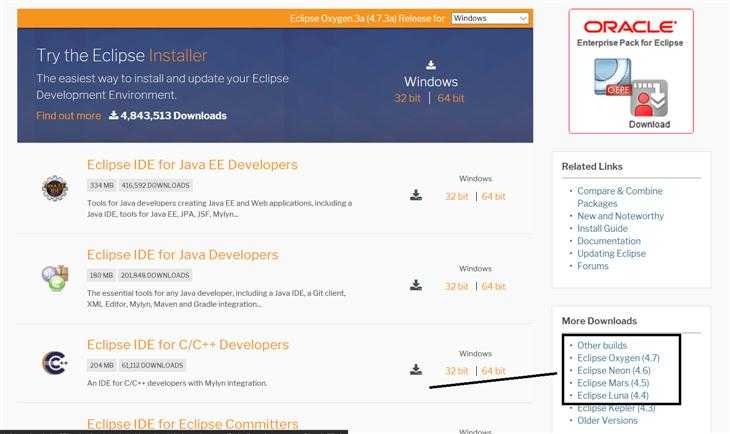Click the Oracle Enterprise Pack for Eclipse ad
Image resolution: width=730 pixels, height=434 pixels.
coord(631,71)
